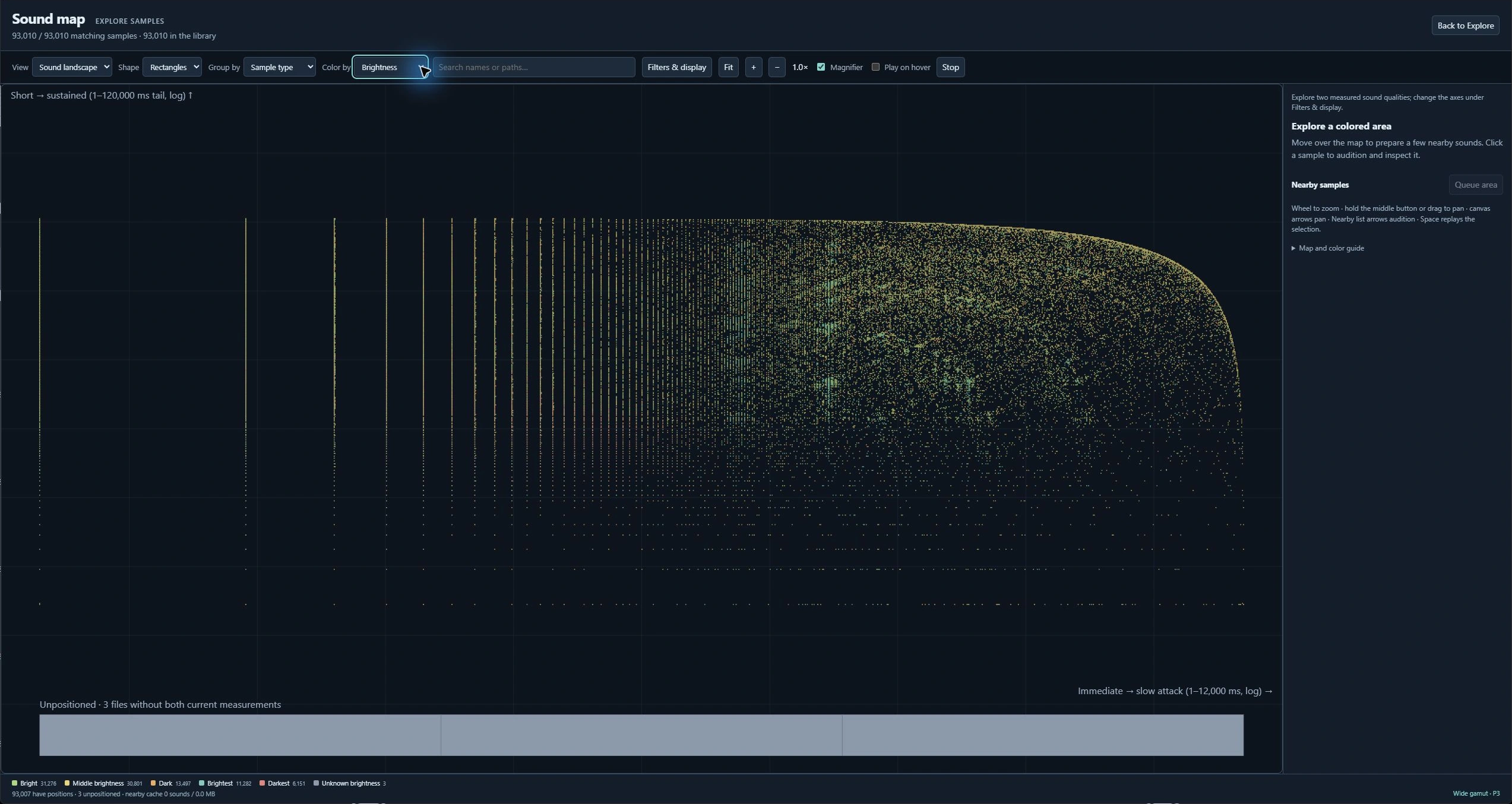Click the Brightest legend entry swatch

(202, 783)
